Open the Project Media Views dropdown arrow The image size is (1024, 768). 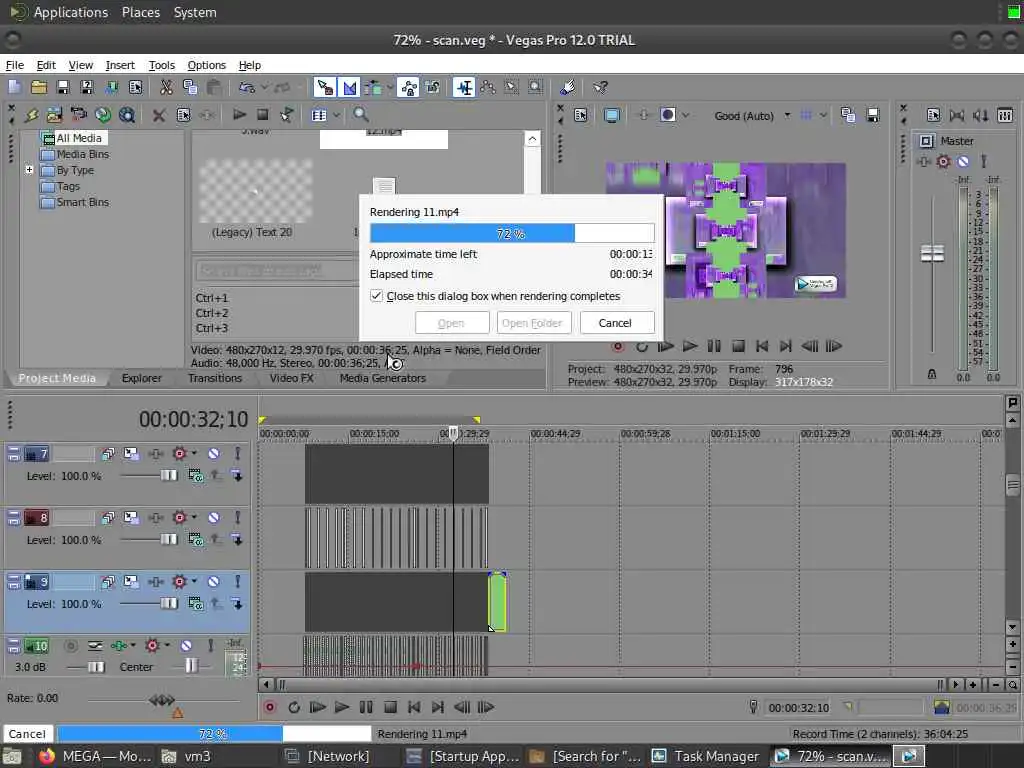click(x=336, y=116)
